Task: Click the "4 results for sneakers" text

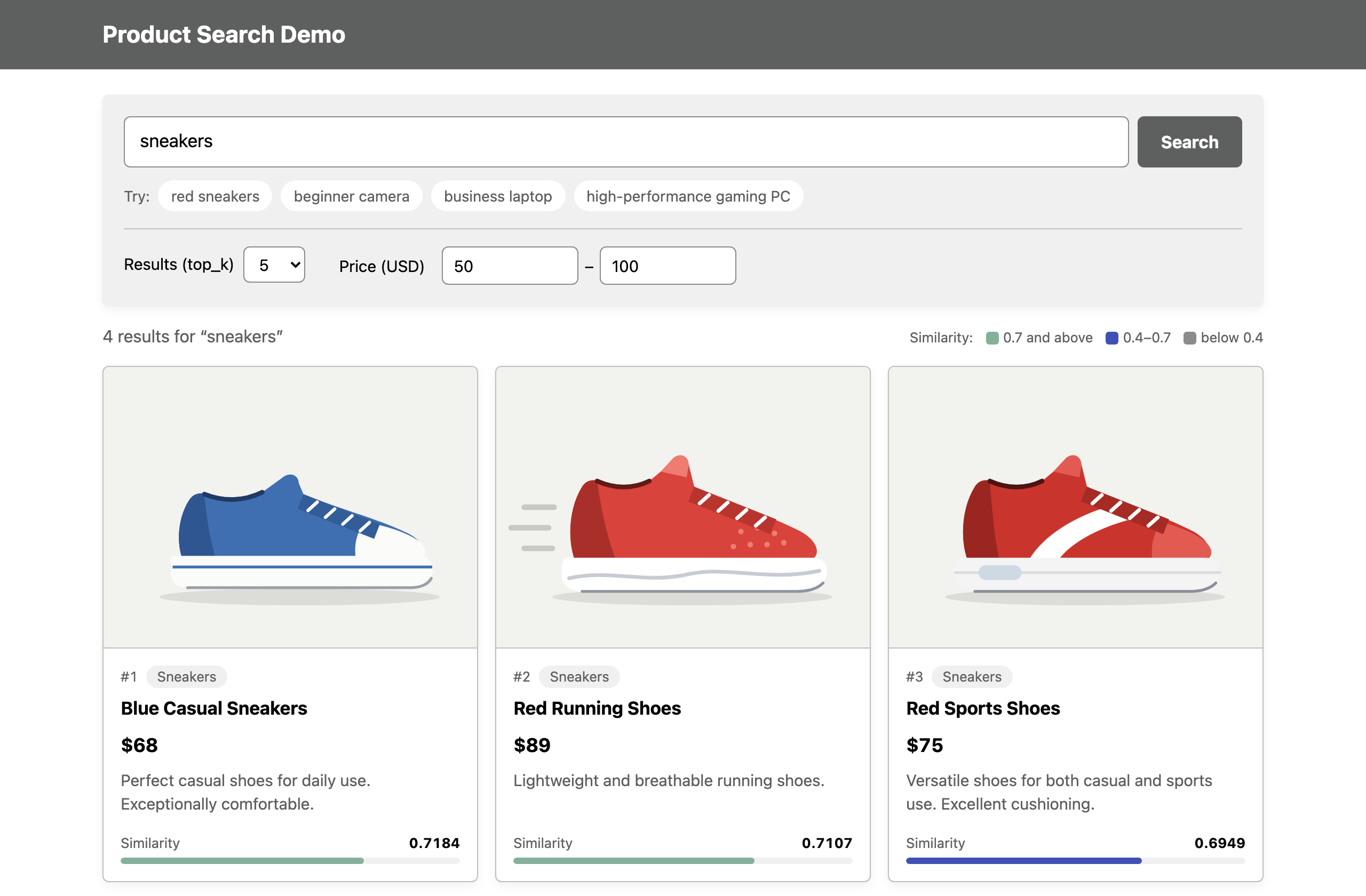Action: tap(193, 337)
